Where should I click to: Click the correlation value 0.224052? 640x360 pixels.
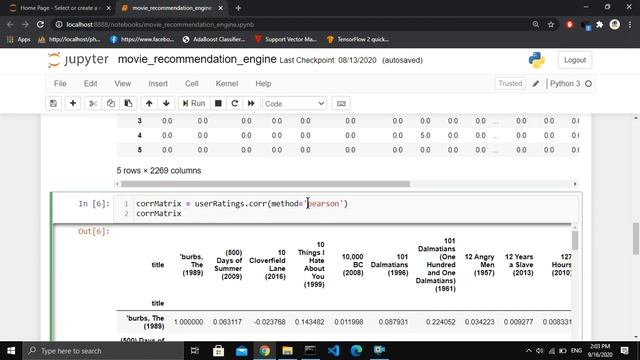pyautogui.click(x=440, y=322)
